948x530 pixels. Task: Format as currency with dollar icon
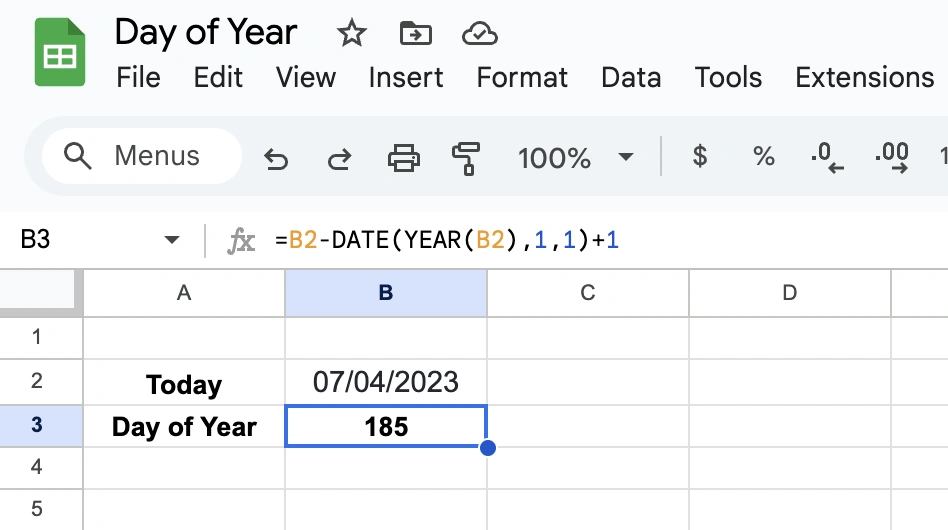(x=700, y=157)
